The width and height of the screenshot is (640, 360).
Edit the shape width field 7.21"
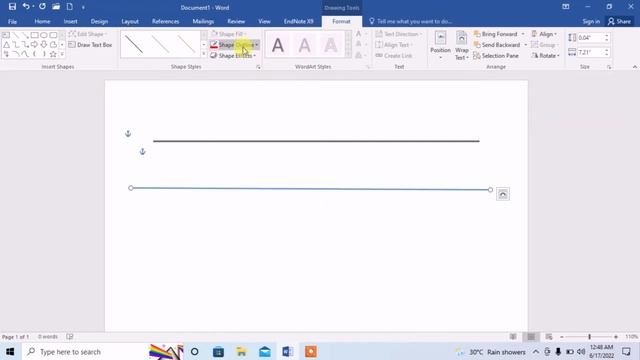click(x=590, y=52)
